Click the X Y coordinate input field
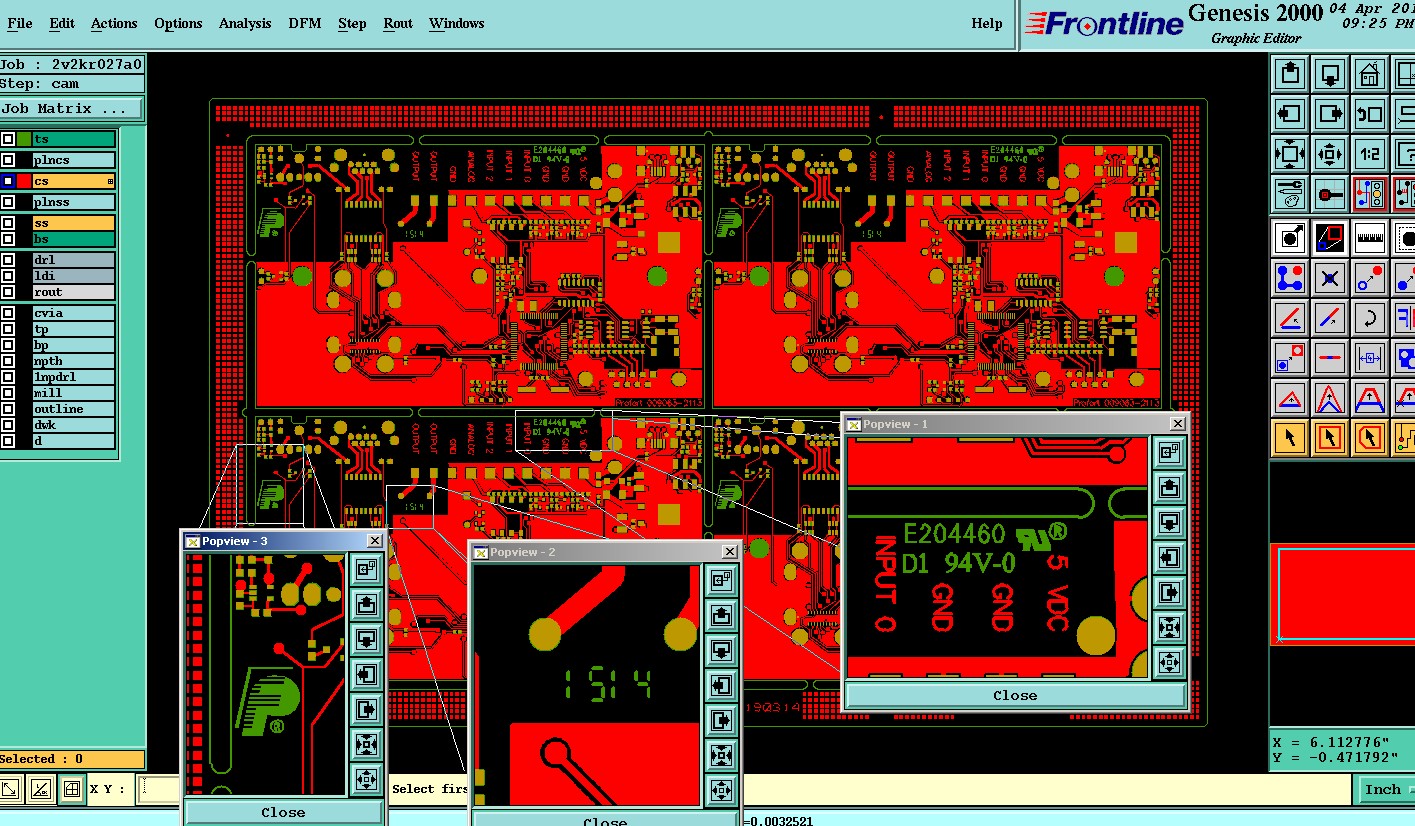The width and height of the screenshot is (1415, 826). click(x=160, y=789)
